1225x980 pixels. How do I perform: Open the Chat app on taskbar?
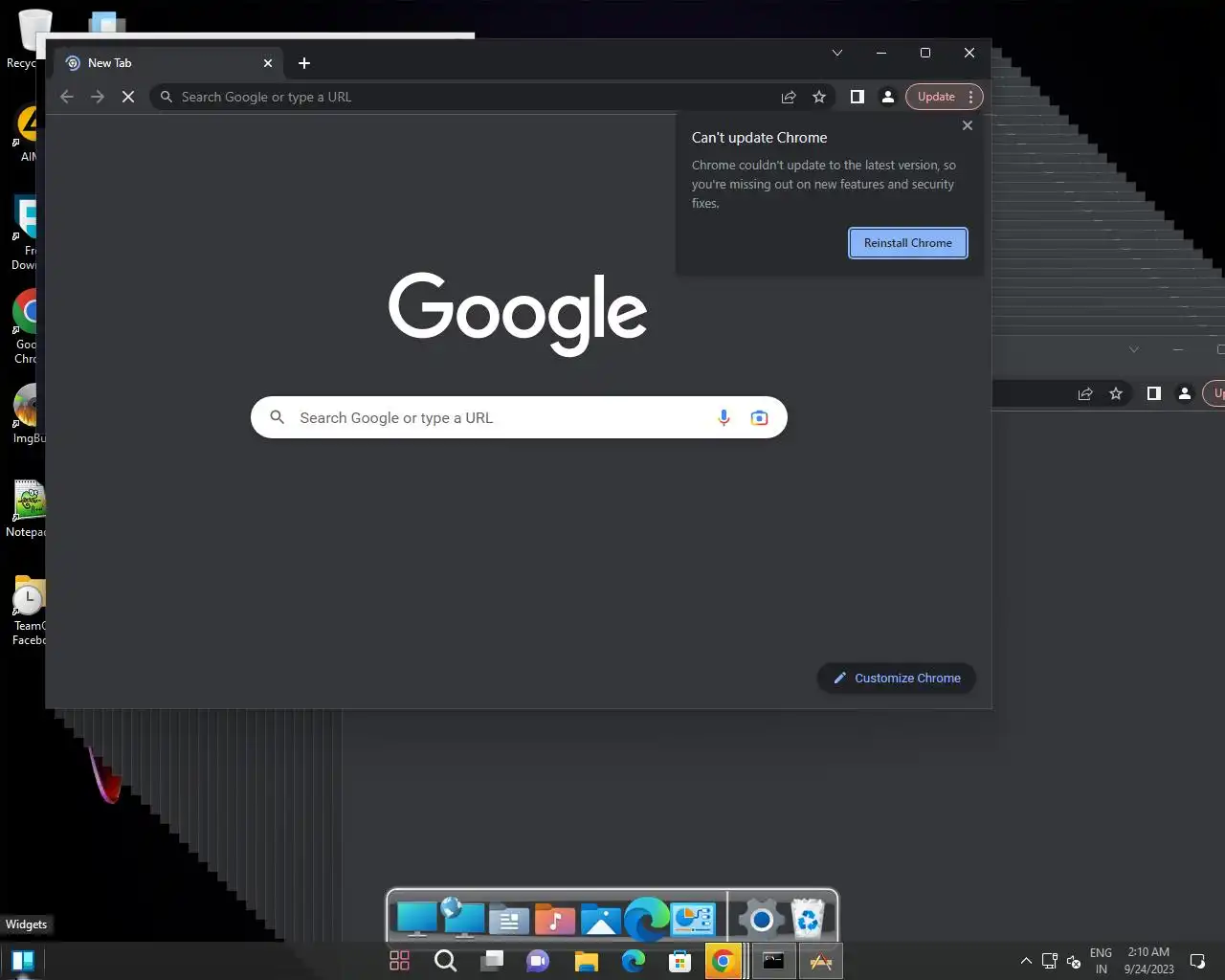click(x=538, y=961)
